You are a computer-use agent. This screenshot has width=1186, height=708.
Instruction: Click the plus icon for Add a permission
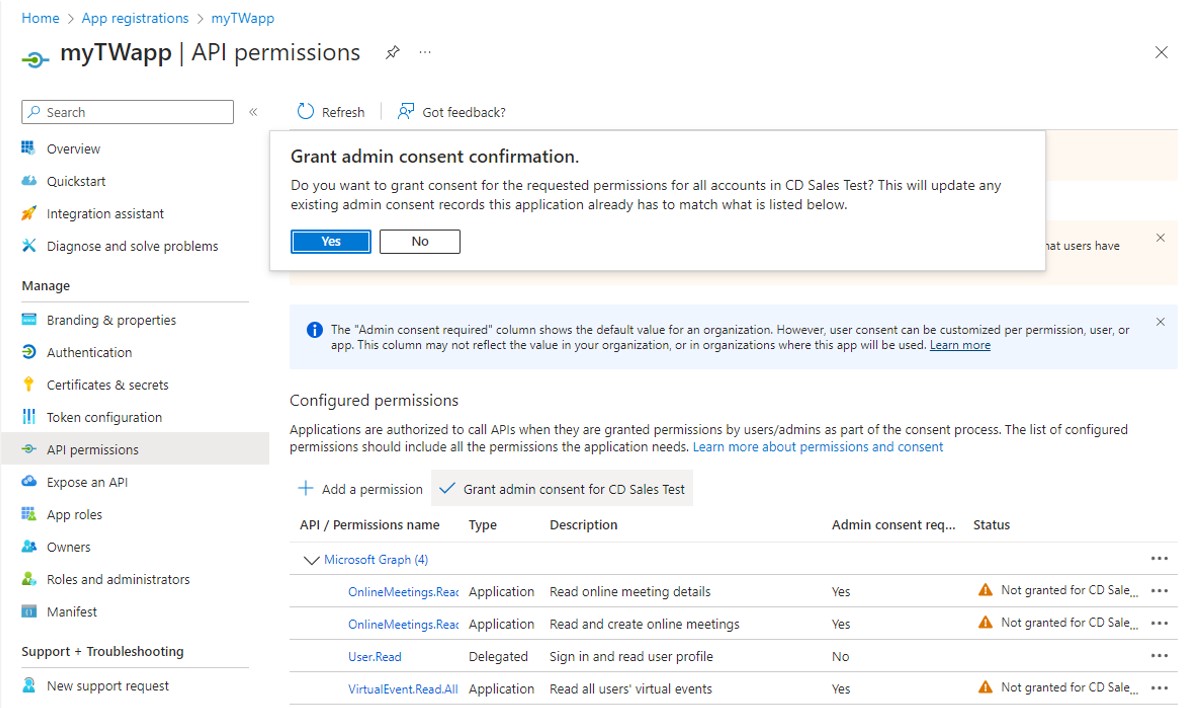click(306, 489)
